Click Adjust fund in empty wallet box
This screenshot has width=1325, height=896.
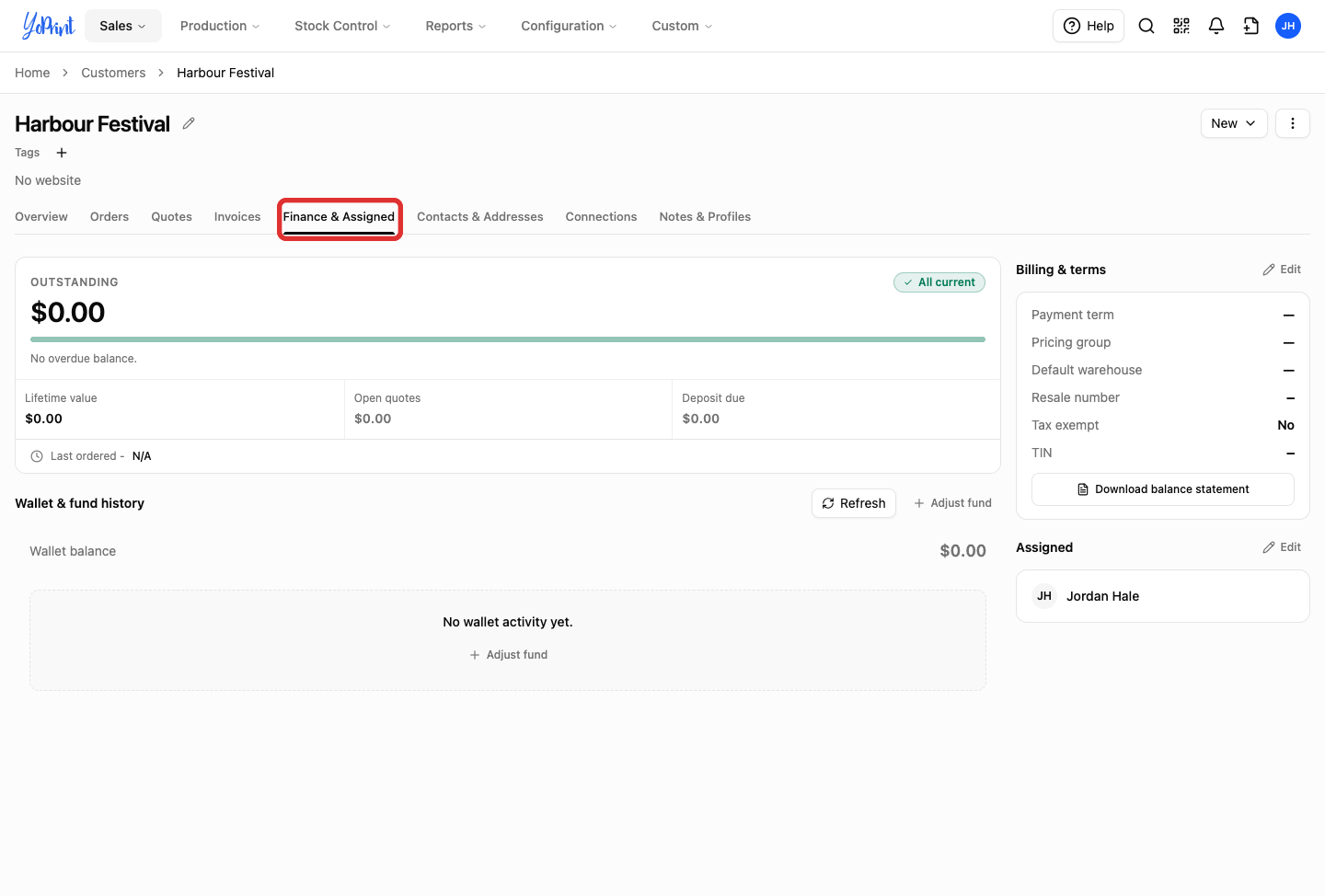click(x=508, y=655)
